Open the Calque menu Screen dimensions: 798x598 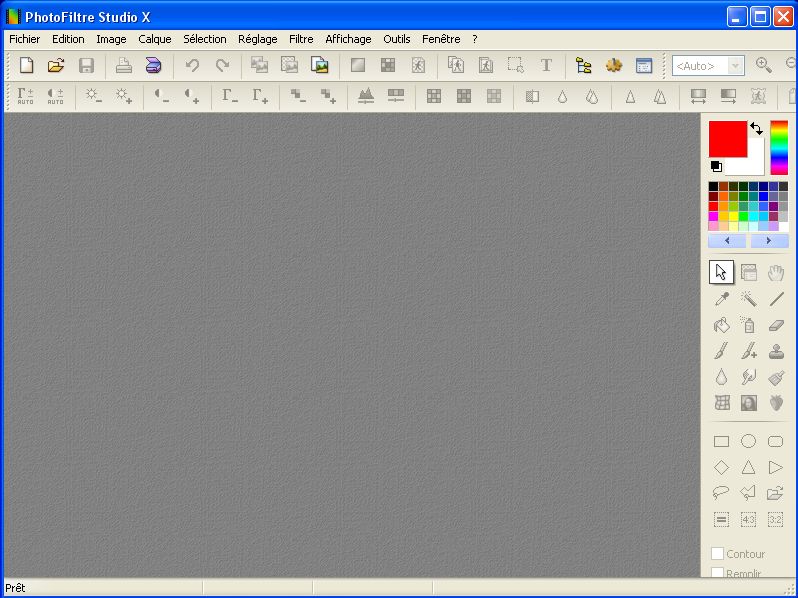pos(155,39)
